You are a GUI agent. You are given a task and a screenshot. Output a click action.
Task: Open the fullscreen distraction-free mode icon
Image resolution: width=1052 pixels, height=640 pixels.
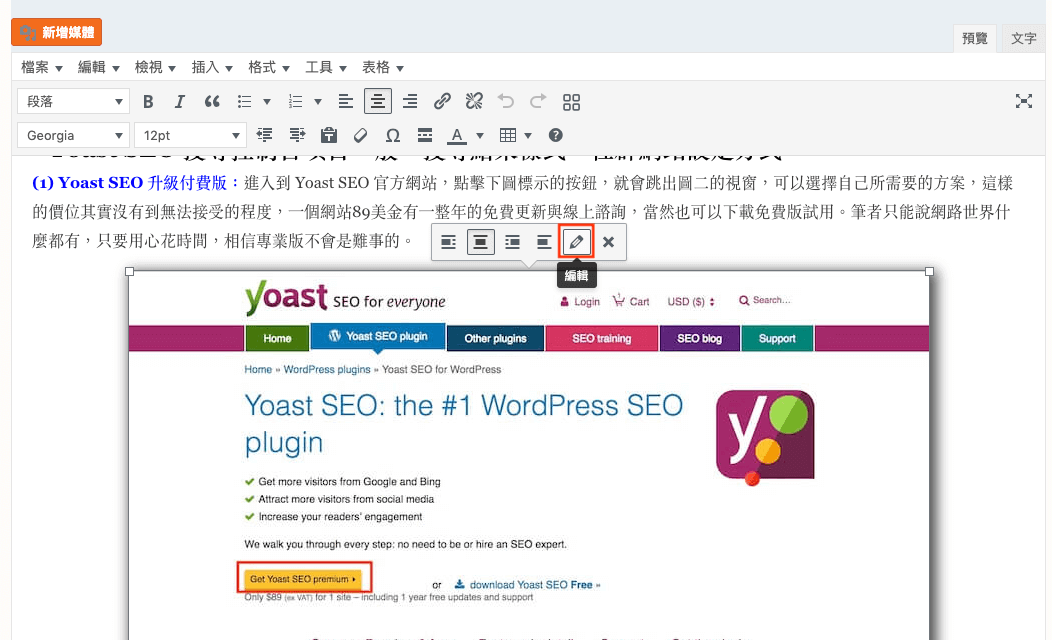pyautogui.click(x=1024, y=101)
